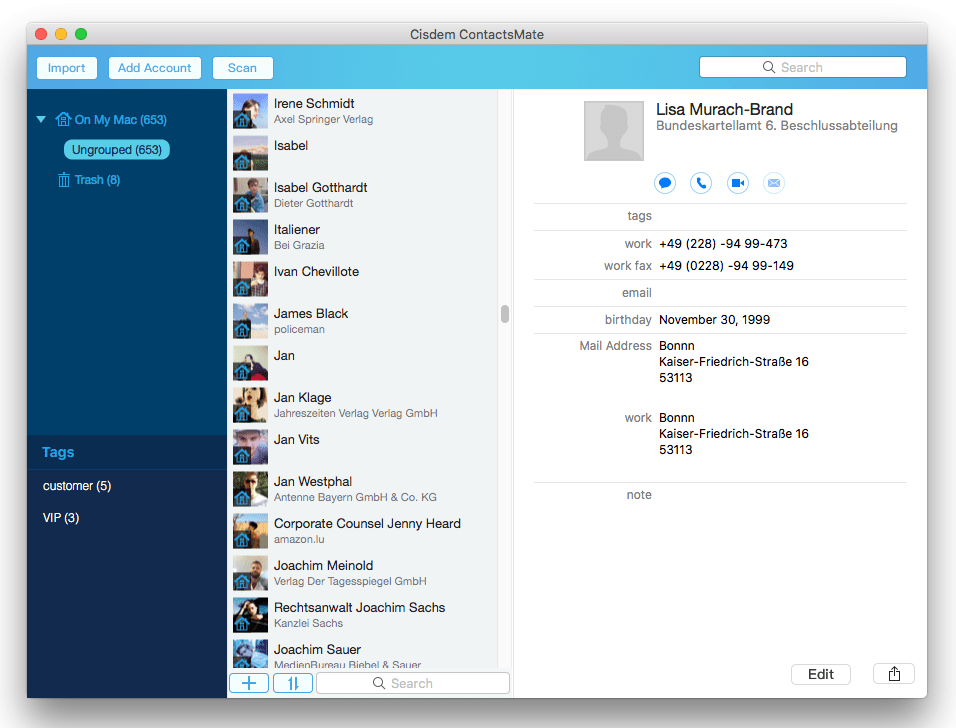Share the contact using the share icon
This screenshot has height=728, width=956.
[x=893, y=673]
